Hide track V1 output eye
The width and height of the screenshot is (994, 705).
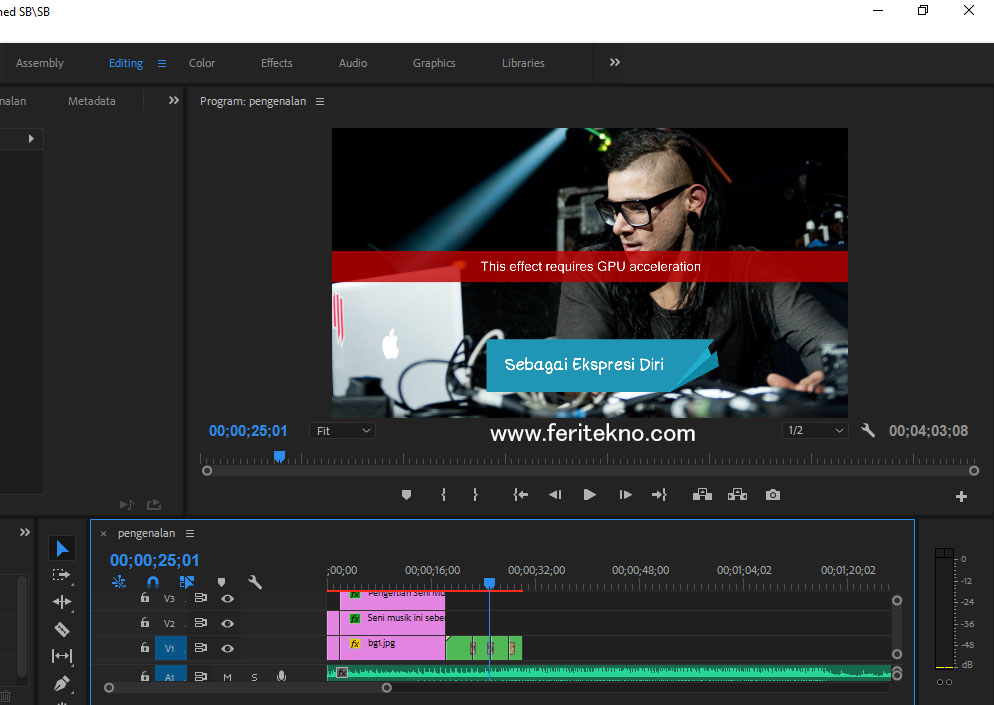coord(228,649)
